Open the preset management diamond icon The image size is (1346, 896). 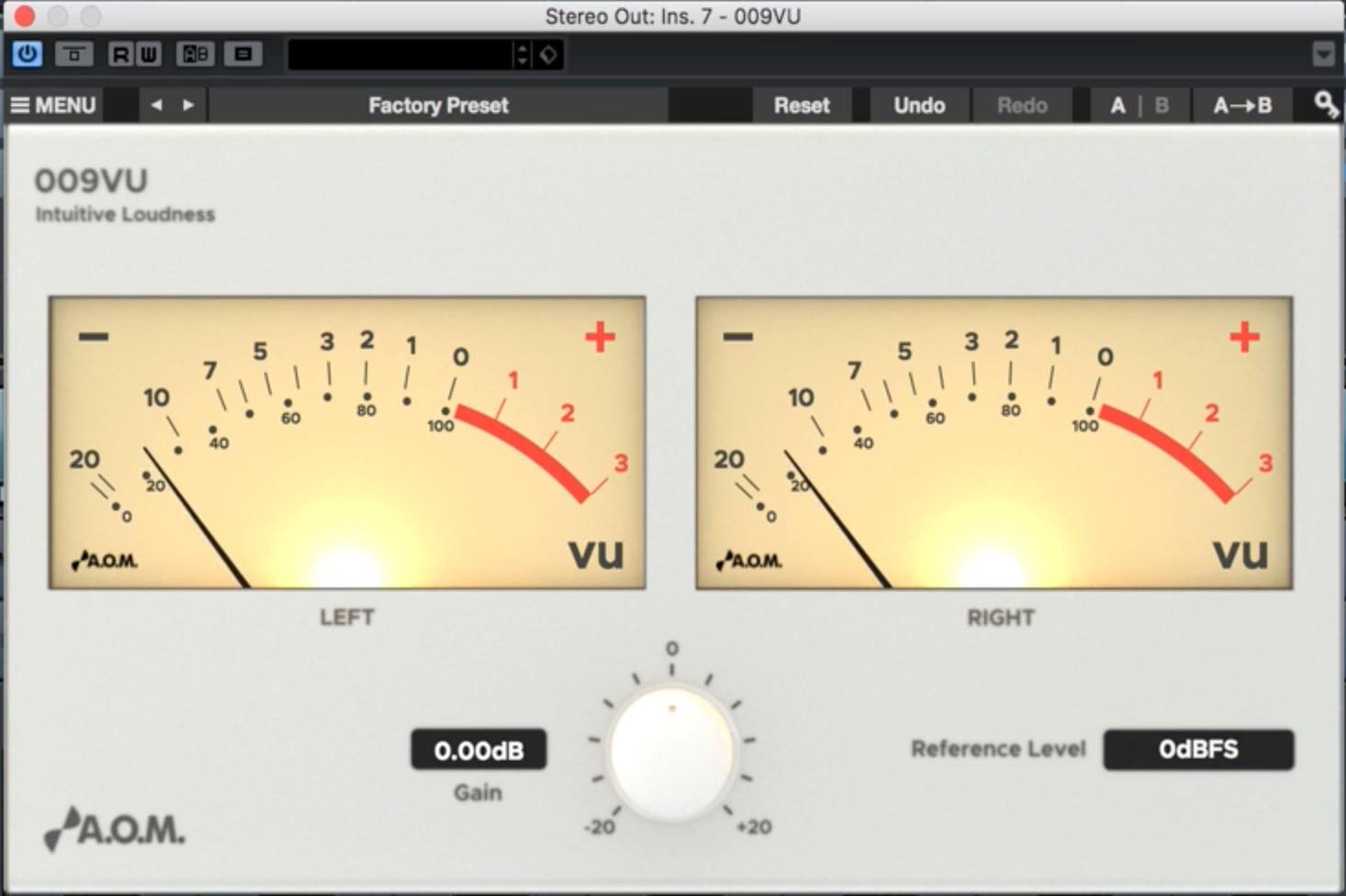tap(549, 55)
